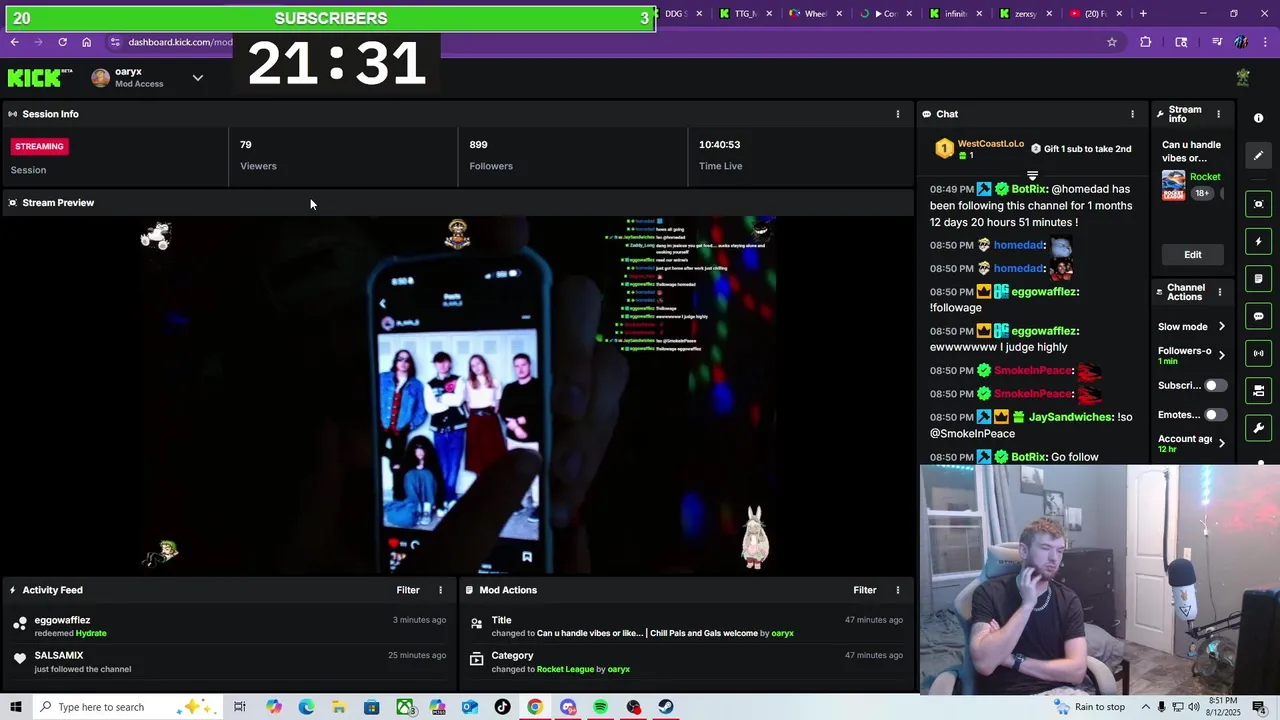
Task: Open Chrome profile avatar
Action: [1241, 42]
